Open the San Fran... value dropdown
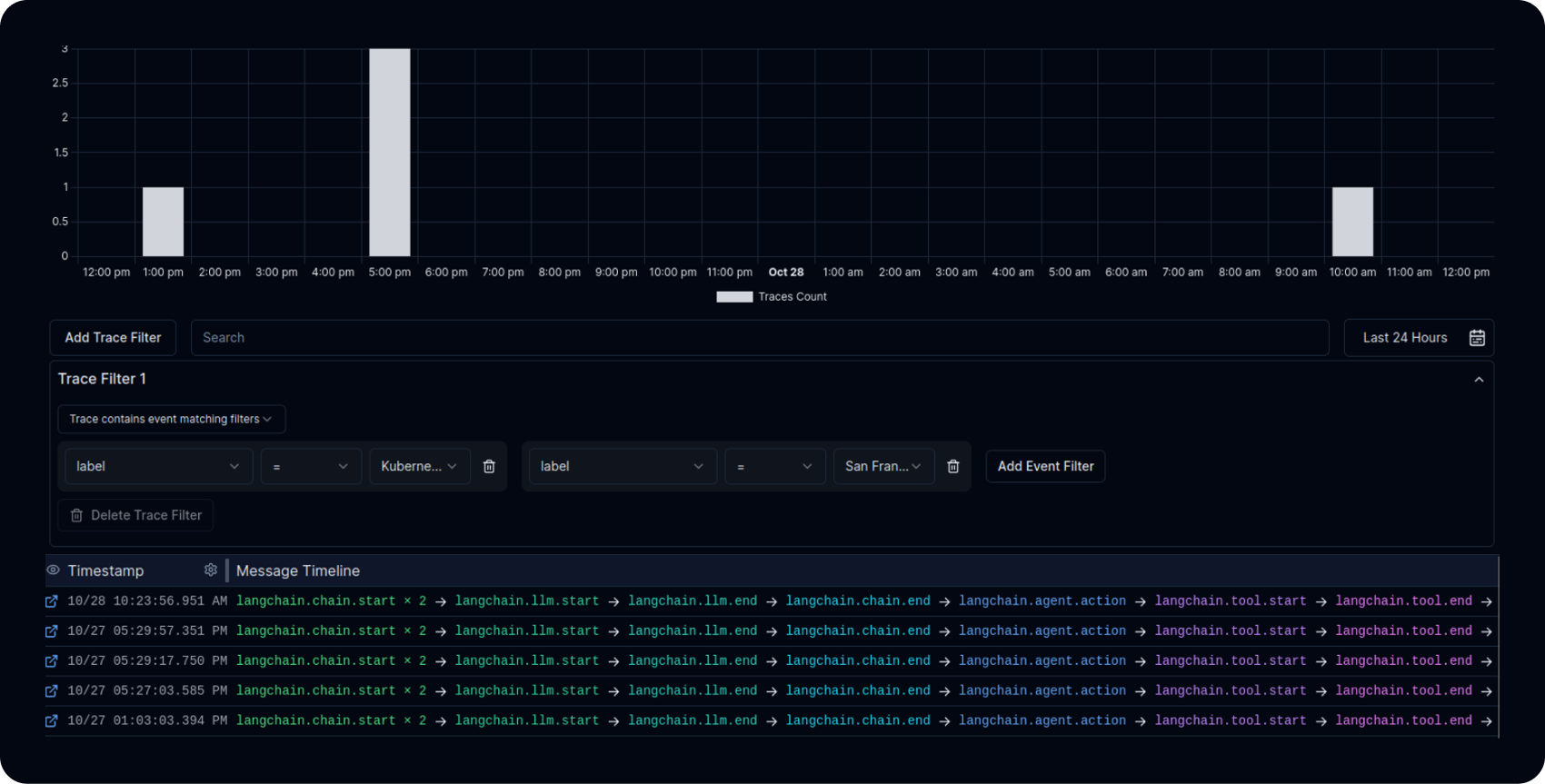Viewport: 1545px width, 784px height. click(x=884, y=466)
